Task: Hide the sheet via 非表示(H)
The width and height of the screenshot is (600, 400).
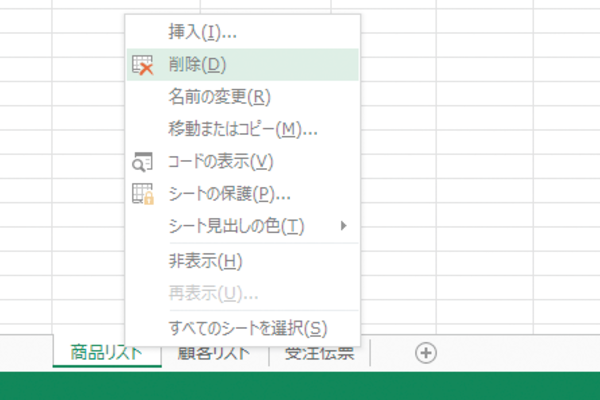Action: [243, 261]
